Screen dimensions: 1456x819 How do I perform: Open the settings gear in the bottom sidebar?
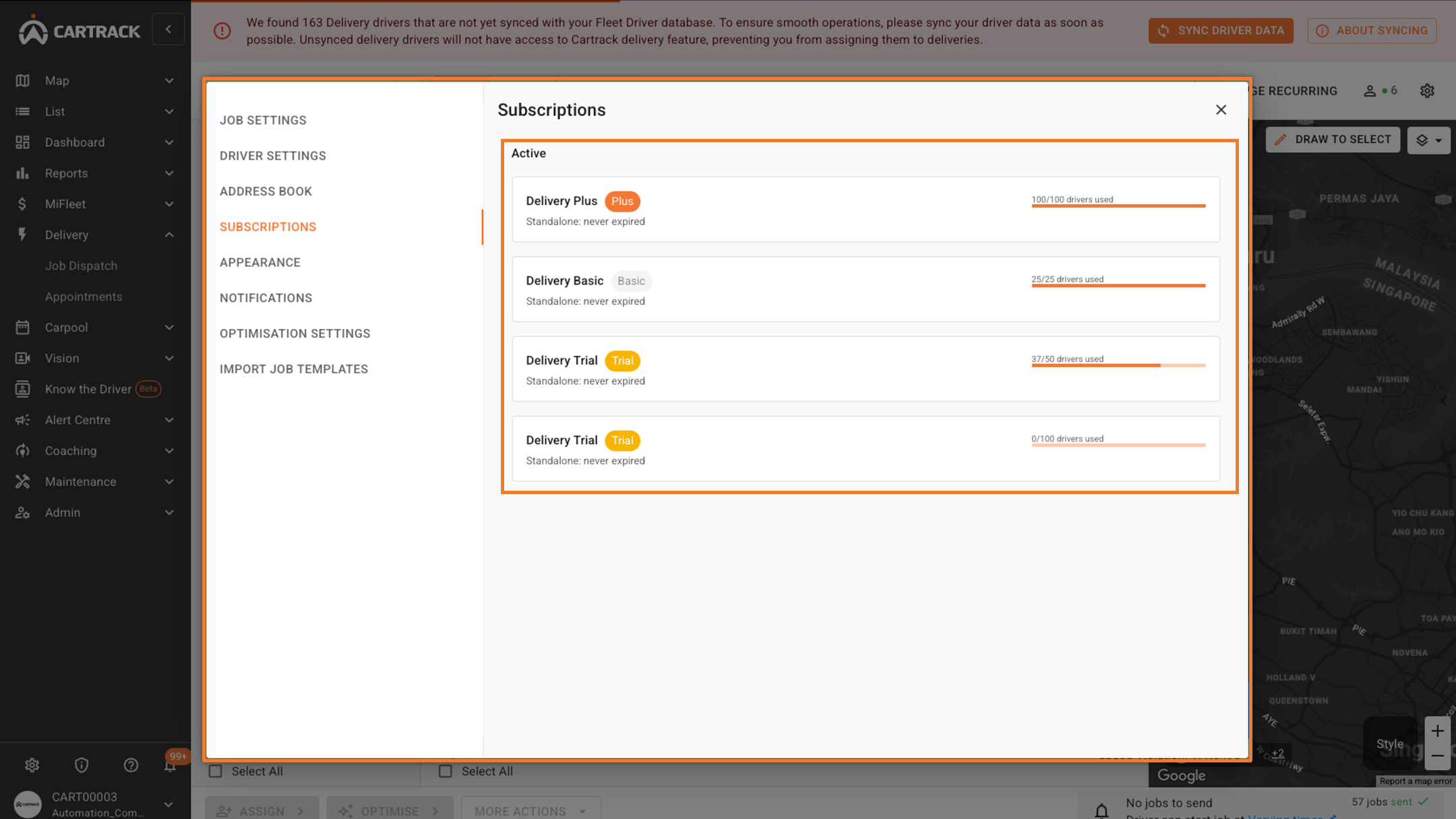[32, 765]
